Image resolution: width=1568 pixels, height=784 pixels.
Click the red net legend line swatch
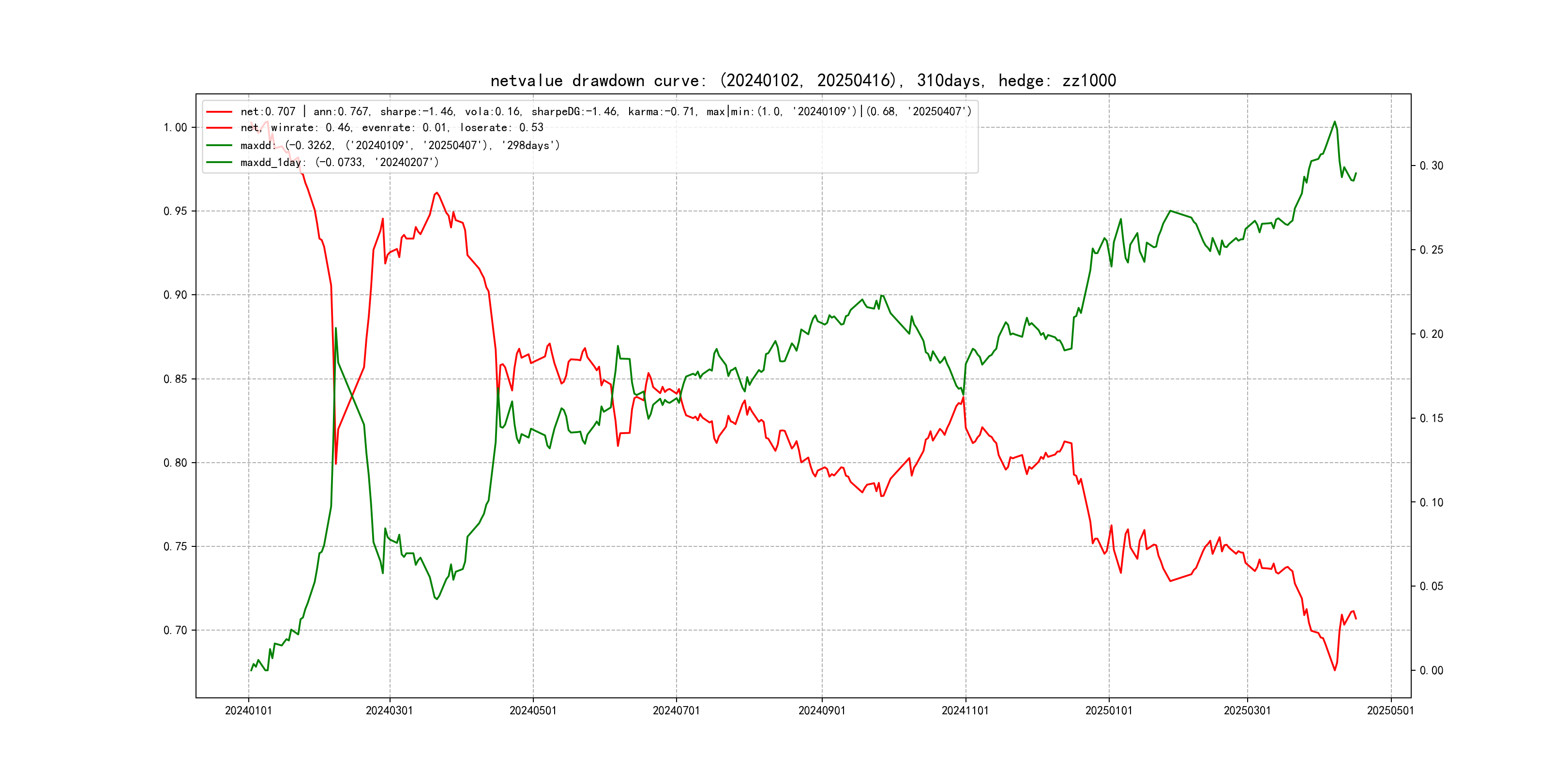coord(219,112)
